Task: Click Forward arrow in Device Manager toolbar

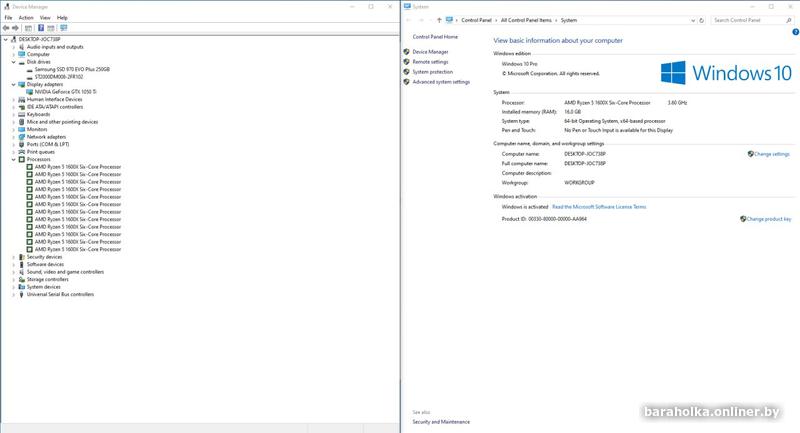Action: [15, 28]
